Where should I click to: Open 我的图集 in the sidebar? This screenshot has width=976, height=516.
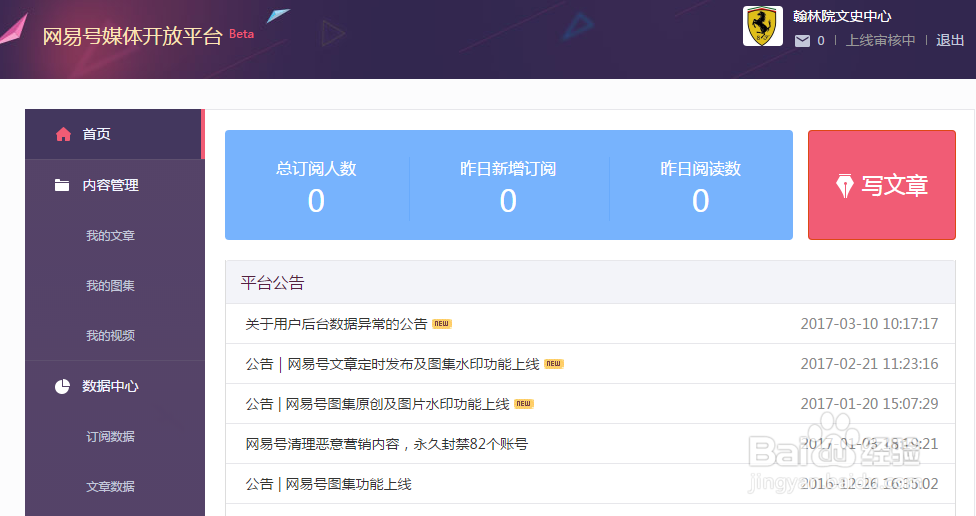[x=110, y=286]
